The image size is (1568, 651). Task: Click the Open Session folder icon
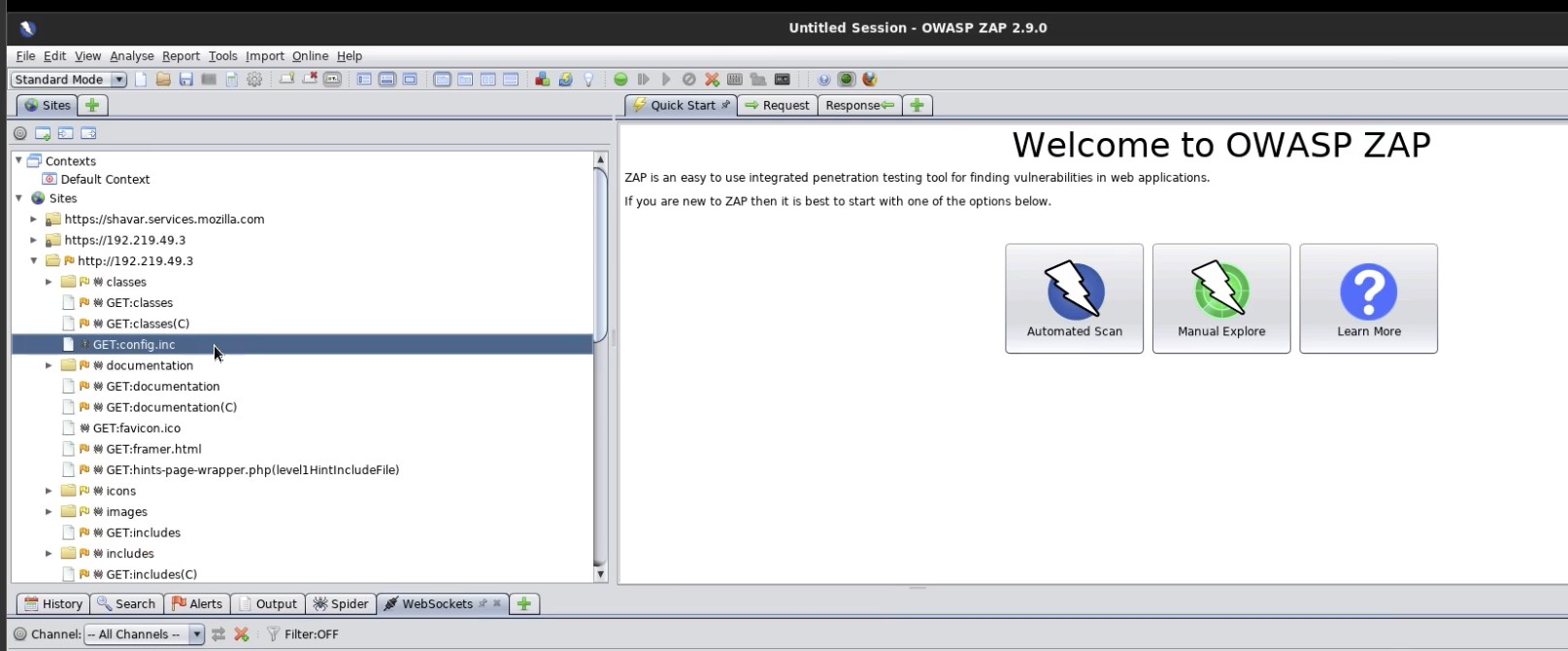163,80
